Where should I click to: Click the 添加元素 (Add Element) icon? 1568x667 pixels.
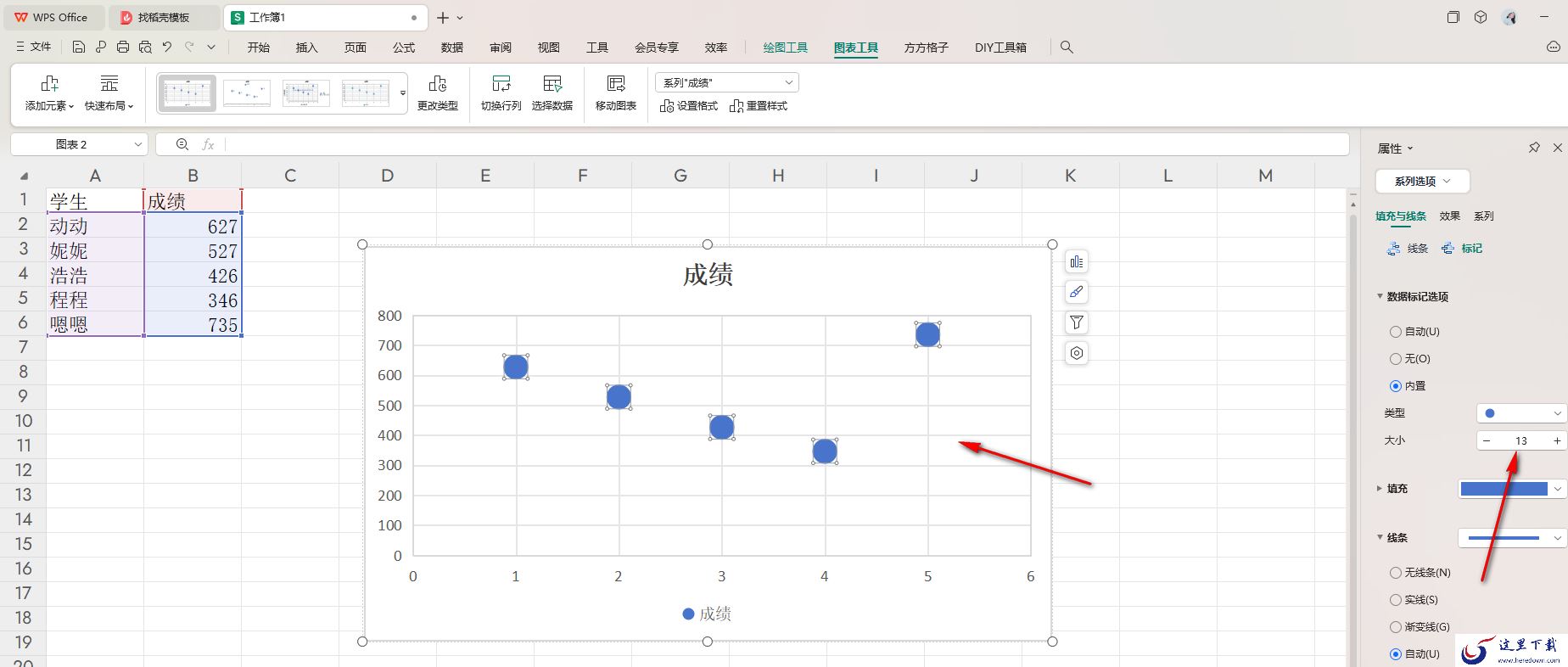50,83
